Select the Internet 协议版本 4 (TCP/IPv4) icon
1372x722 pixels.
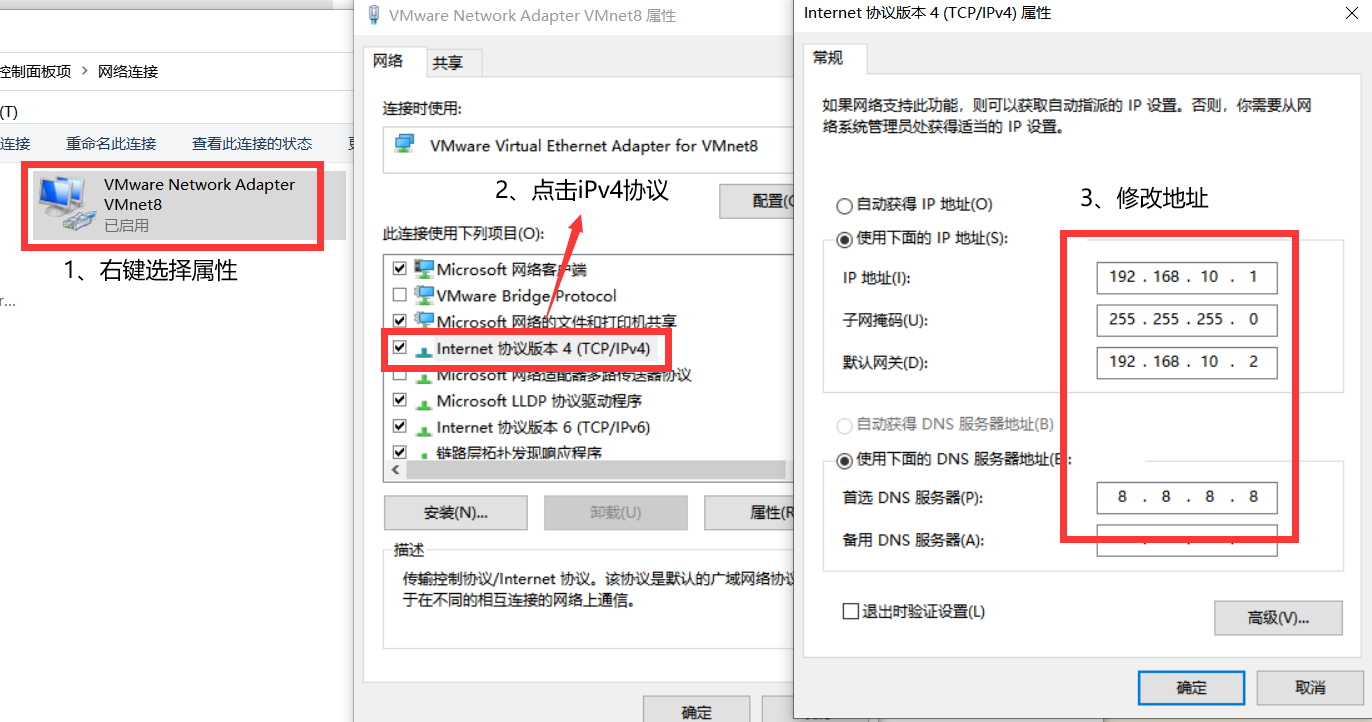[x=425, y=349]
